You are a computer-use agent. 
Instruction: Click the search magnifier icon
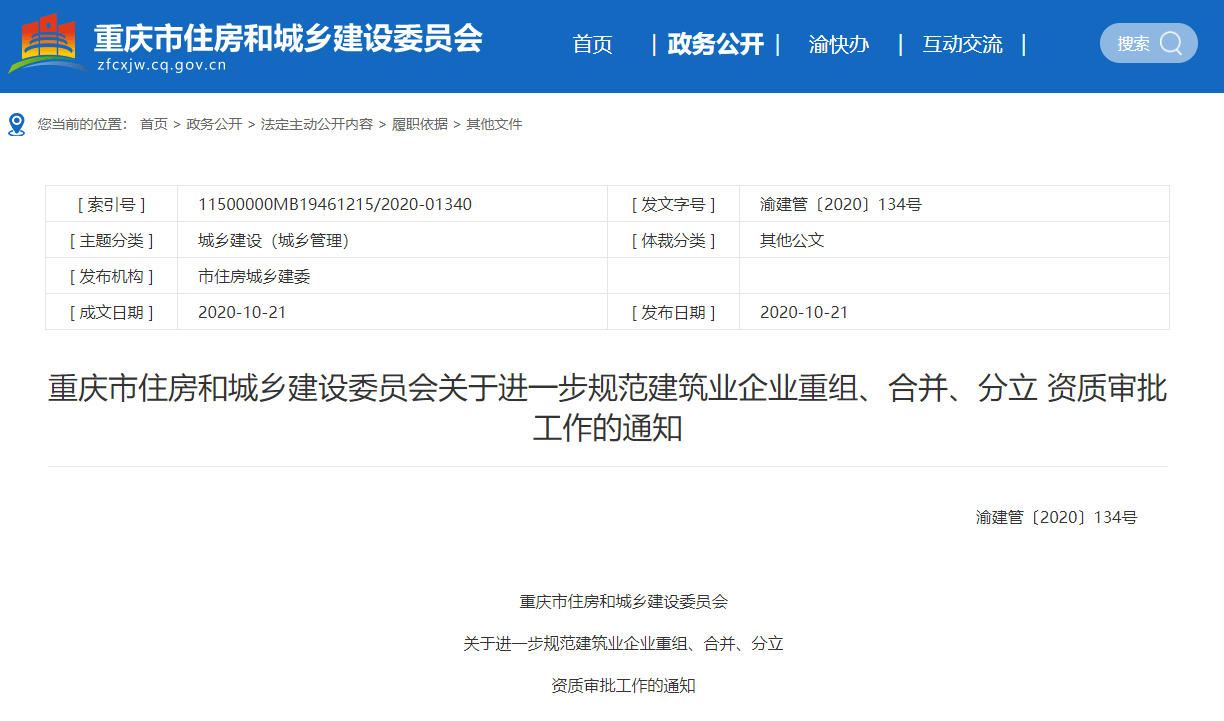point(1171,43)
